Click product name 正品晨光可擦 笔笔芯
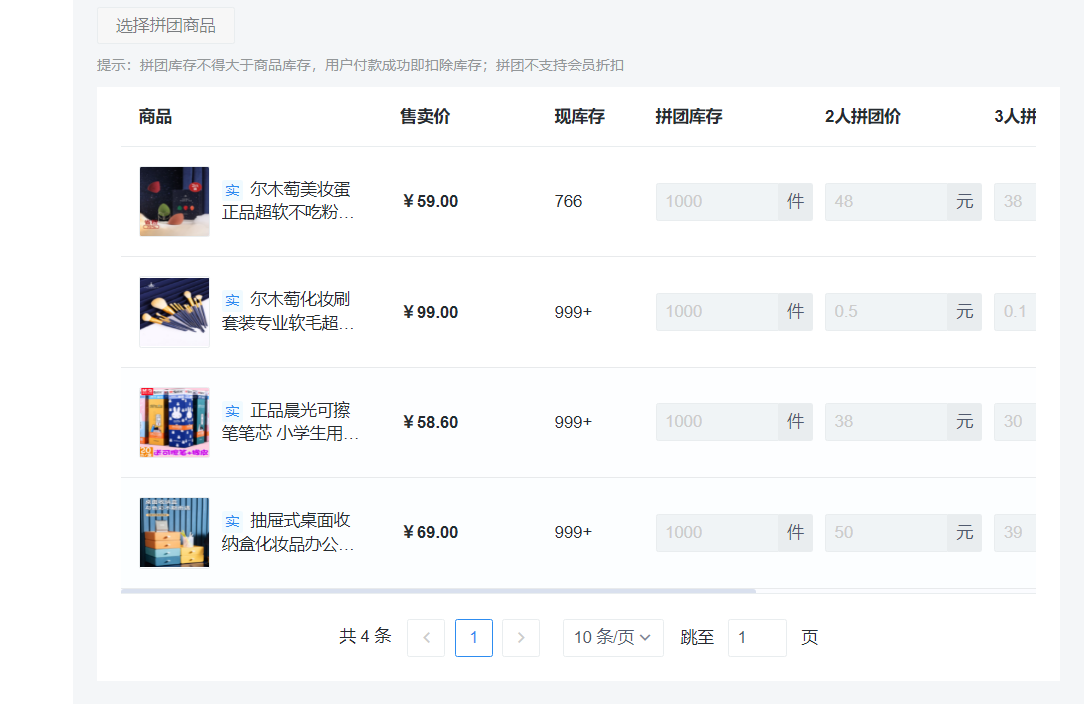Screen dimensions: 1089x704 [290, 421]
